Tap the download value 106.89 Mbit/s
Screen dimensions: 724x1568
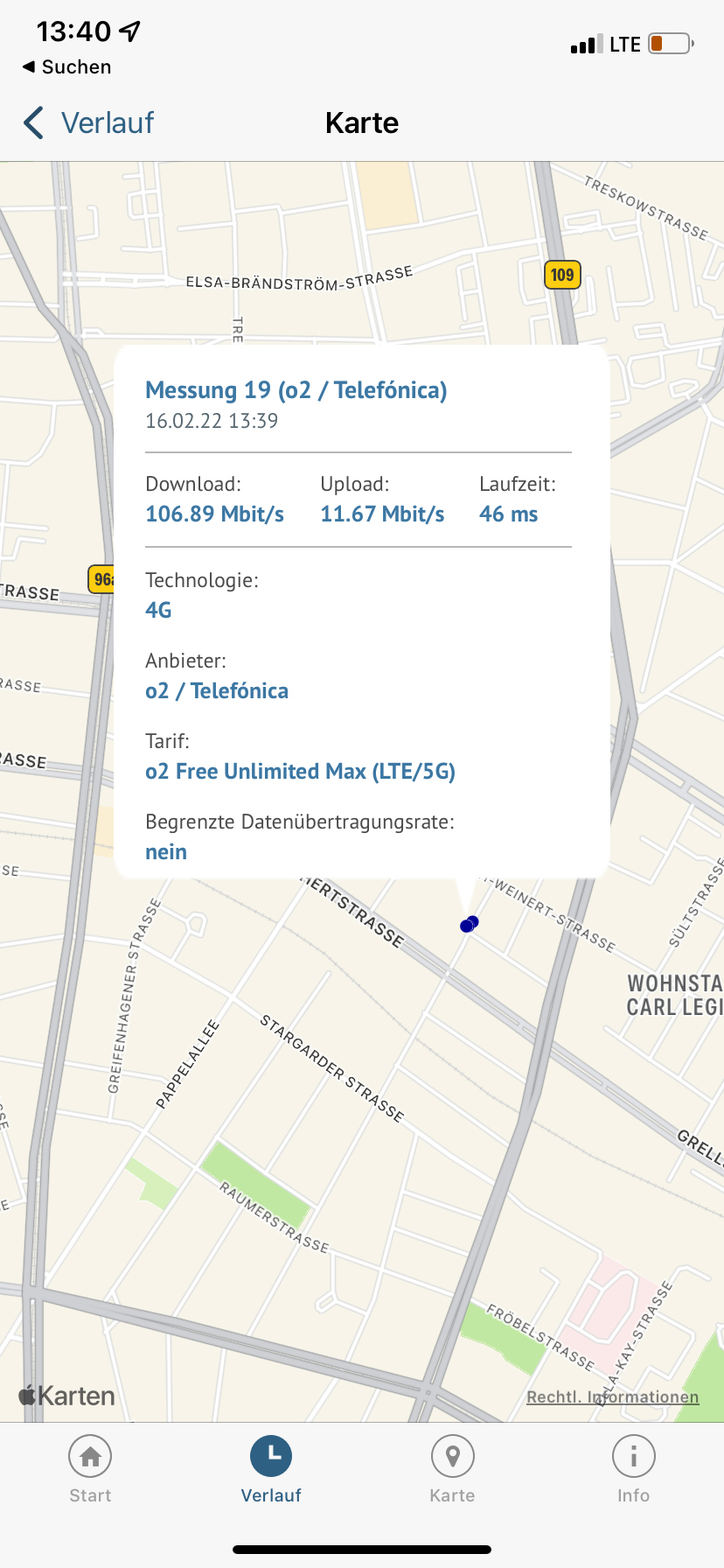215,514
